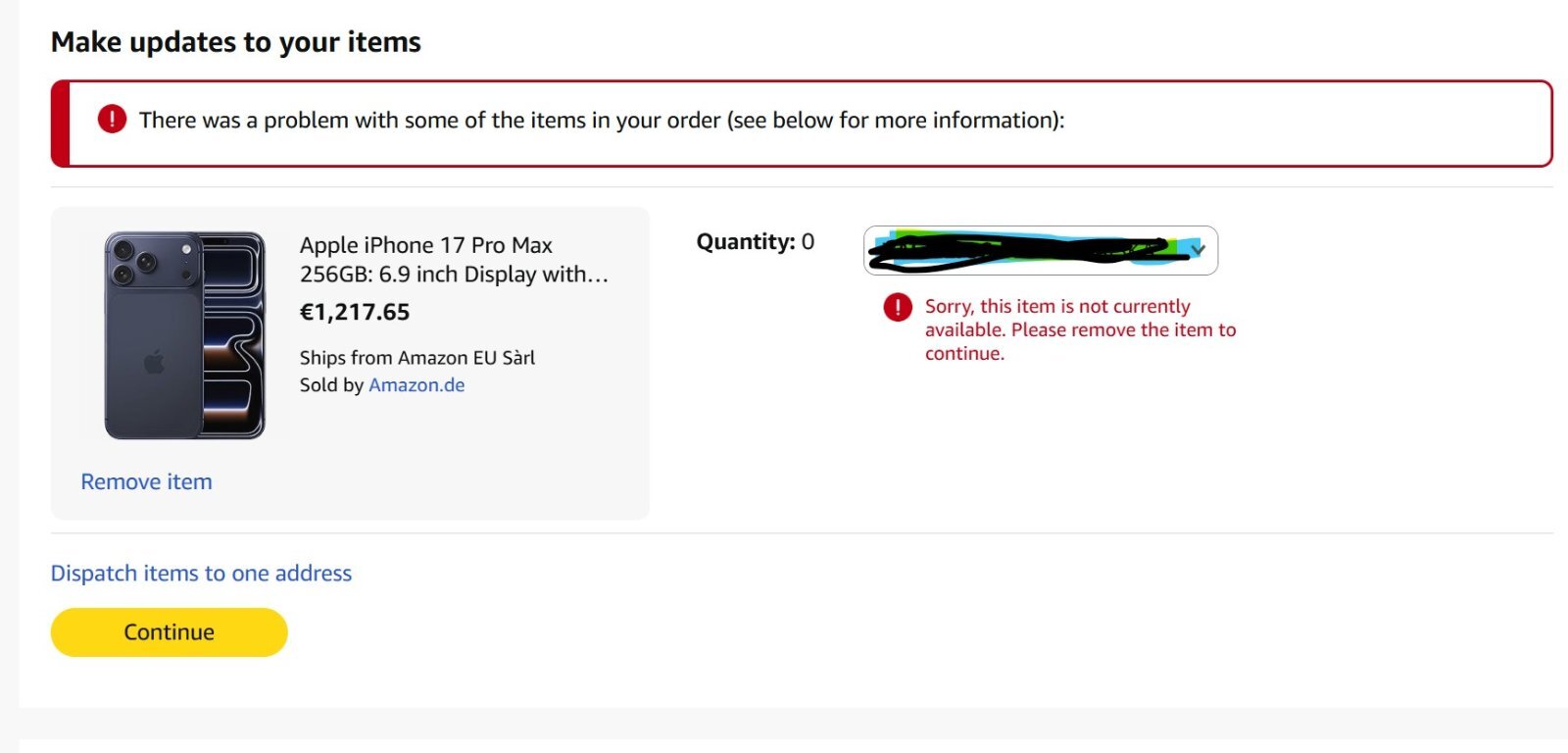
Task: Click the 'Make updates to your items' heading
Action: pos(235,42)
